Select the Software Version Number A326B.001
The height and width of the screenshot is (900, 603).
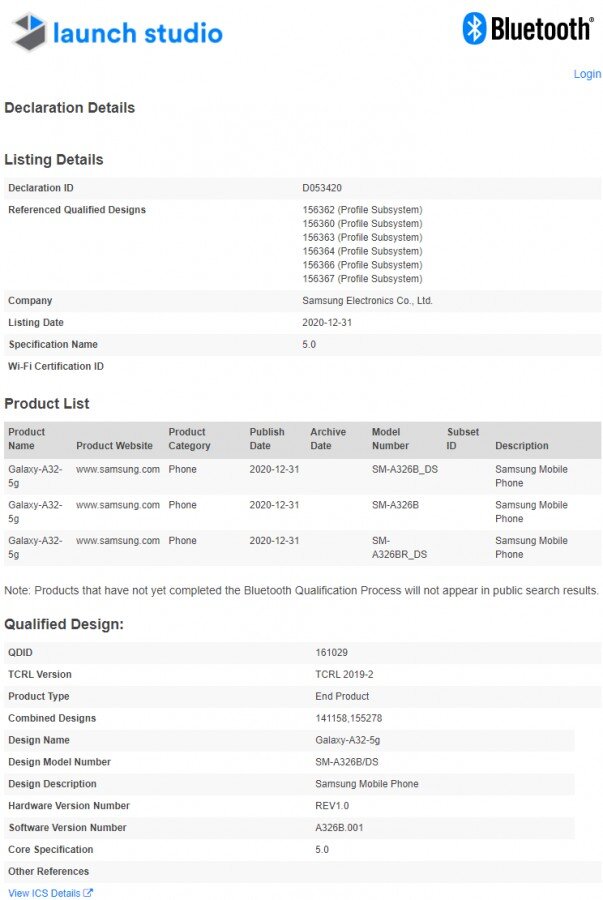tap(339, 828)
